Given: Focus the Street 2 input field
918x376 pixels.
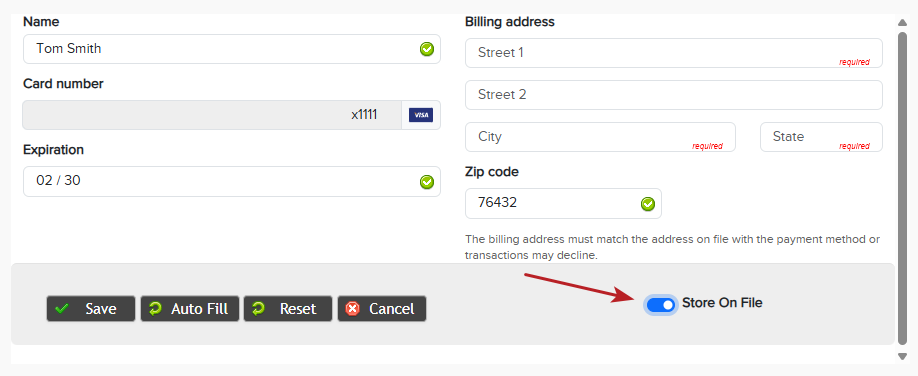Looking at the screenshot, I should (674, 95).
